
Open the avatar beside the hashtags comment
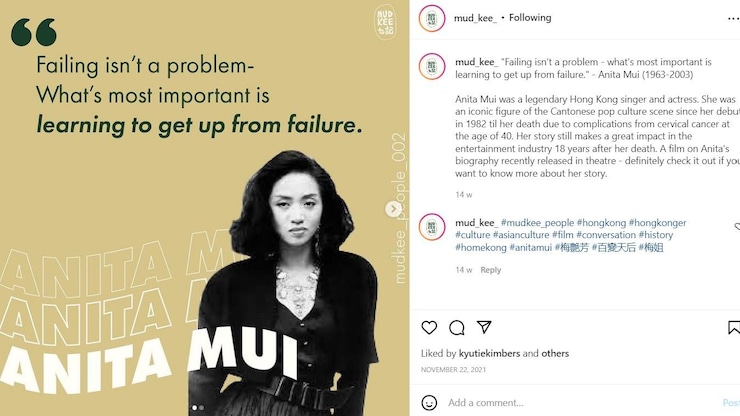click(432, 227)
